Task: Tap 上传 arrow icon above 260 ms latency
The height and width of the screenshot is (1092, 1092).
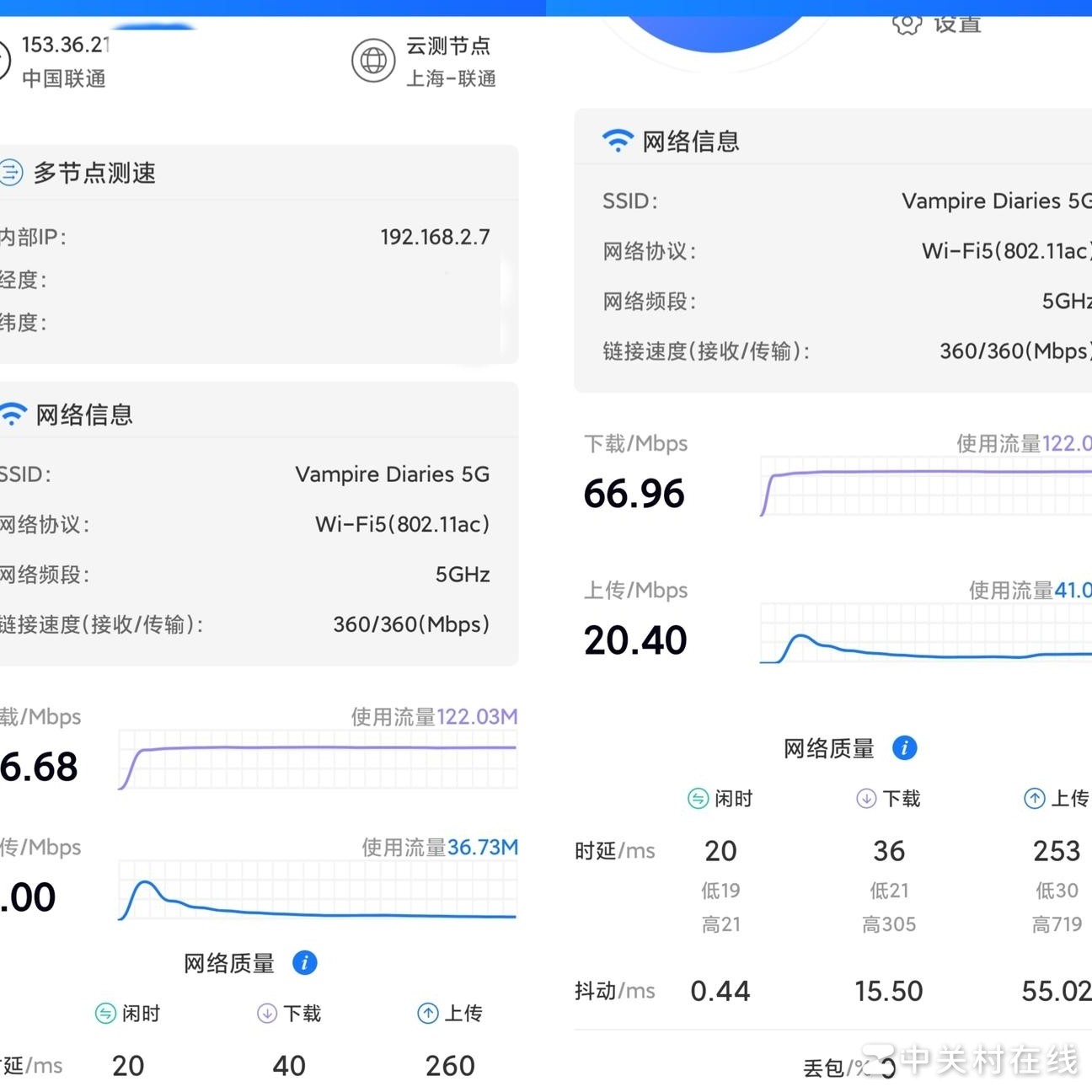Action: coord(428,1013)
